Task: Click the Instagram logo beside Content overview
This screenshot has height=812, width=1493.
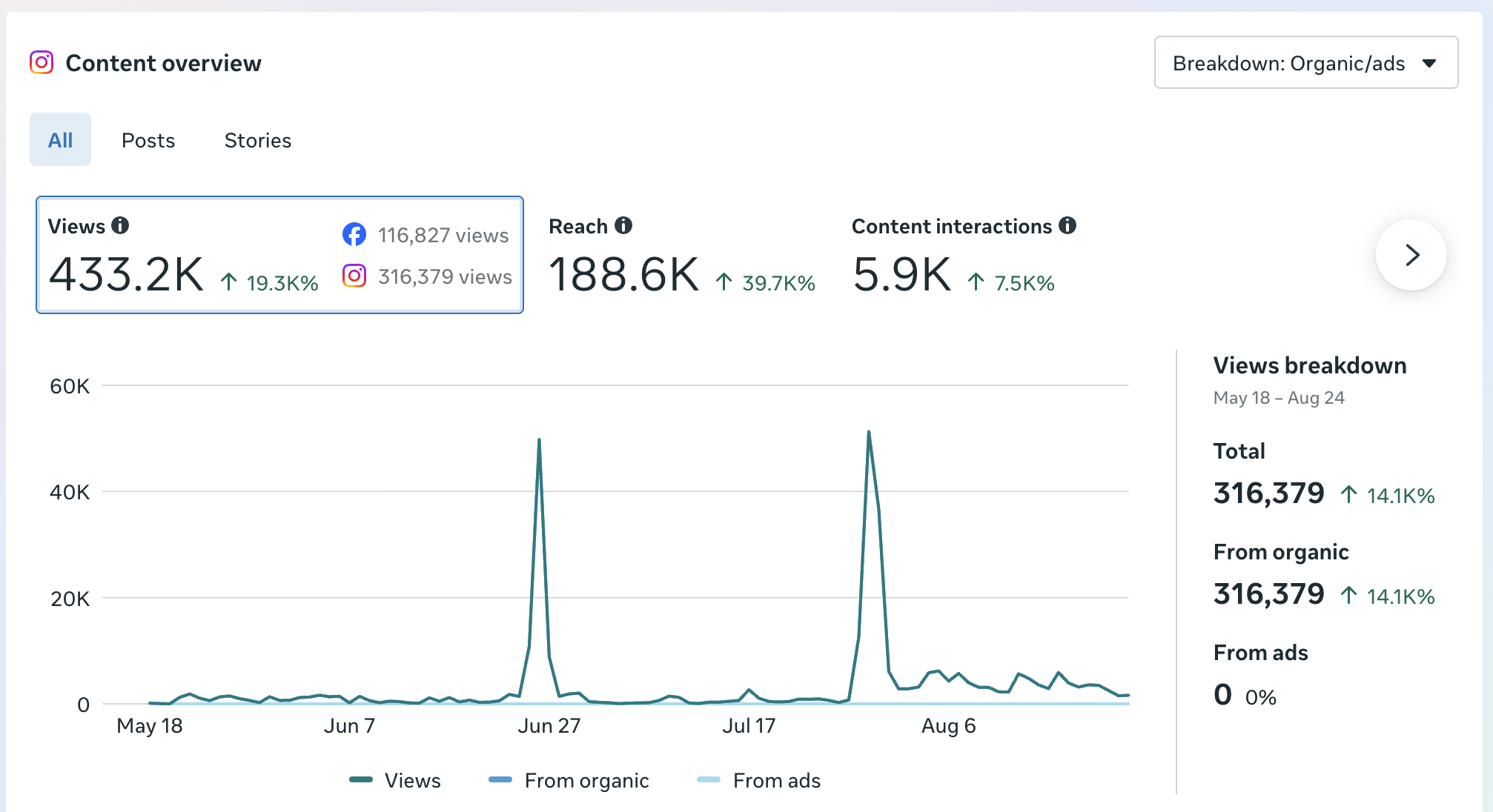Action: coord(42,62)
